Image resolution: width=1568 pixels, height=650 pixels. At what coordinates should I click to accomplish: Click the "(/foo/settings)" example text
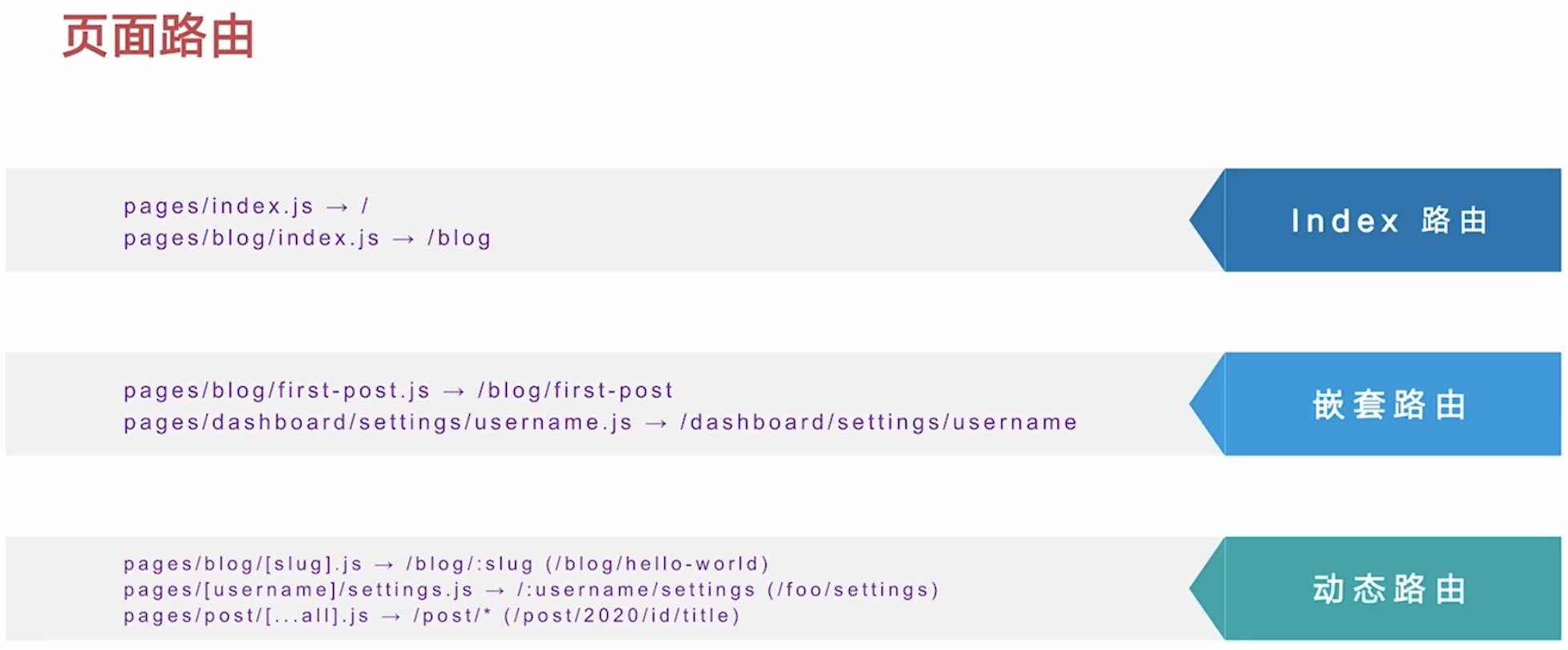(853, 591)
